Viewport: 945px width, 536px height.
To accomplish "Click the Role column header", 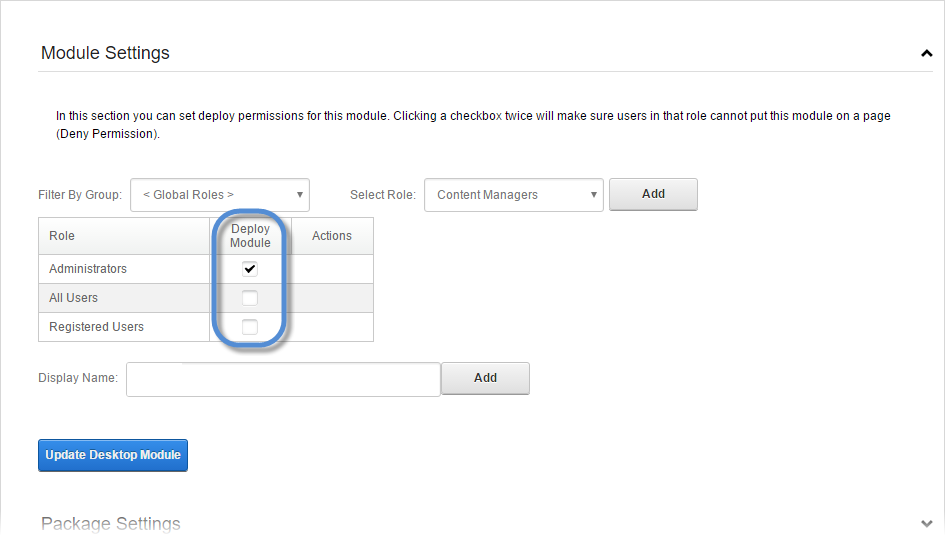I will click(62, 236).
